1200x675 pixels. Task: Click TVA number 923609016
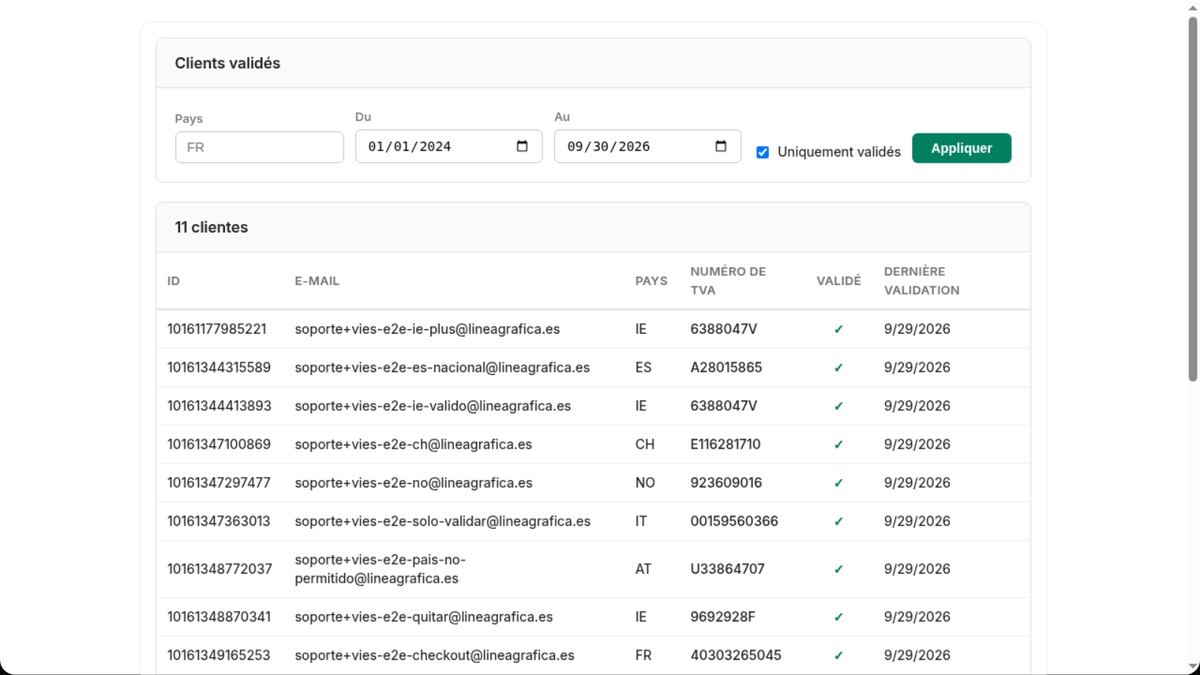(726, 483)
